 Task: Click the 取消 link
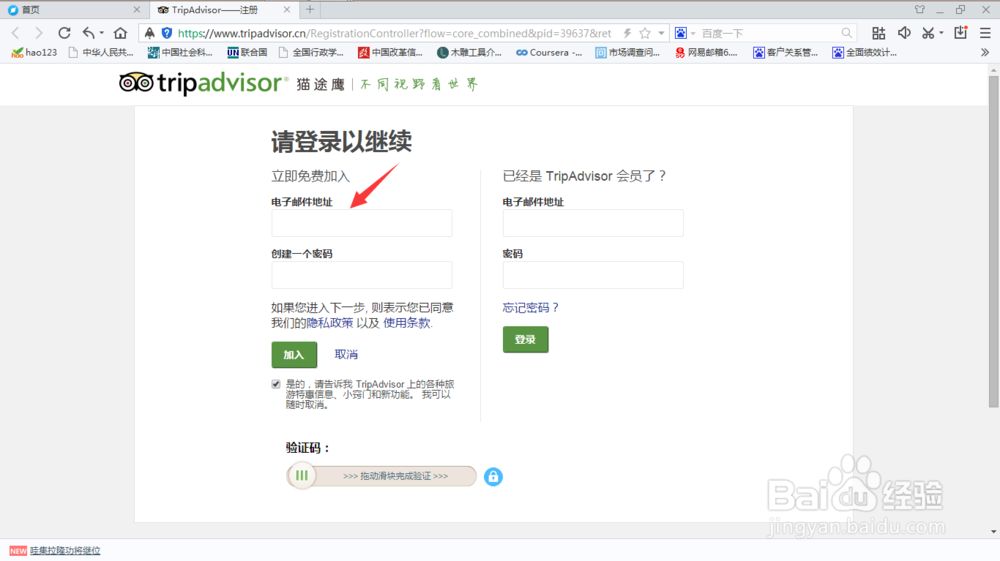click(x=346, y=354)
